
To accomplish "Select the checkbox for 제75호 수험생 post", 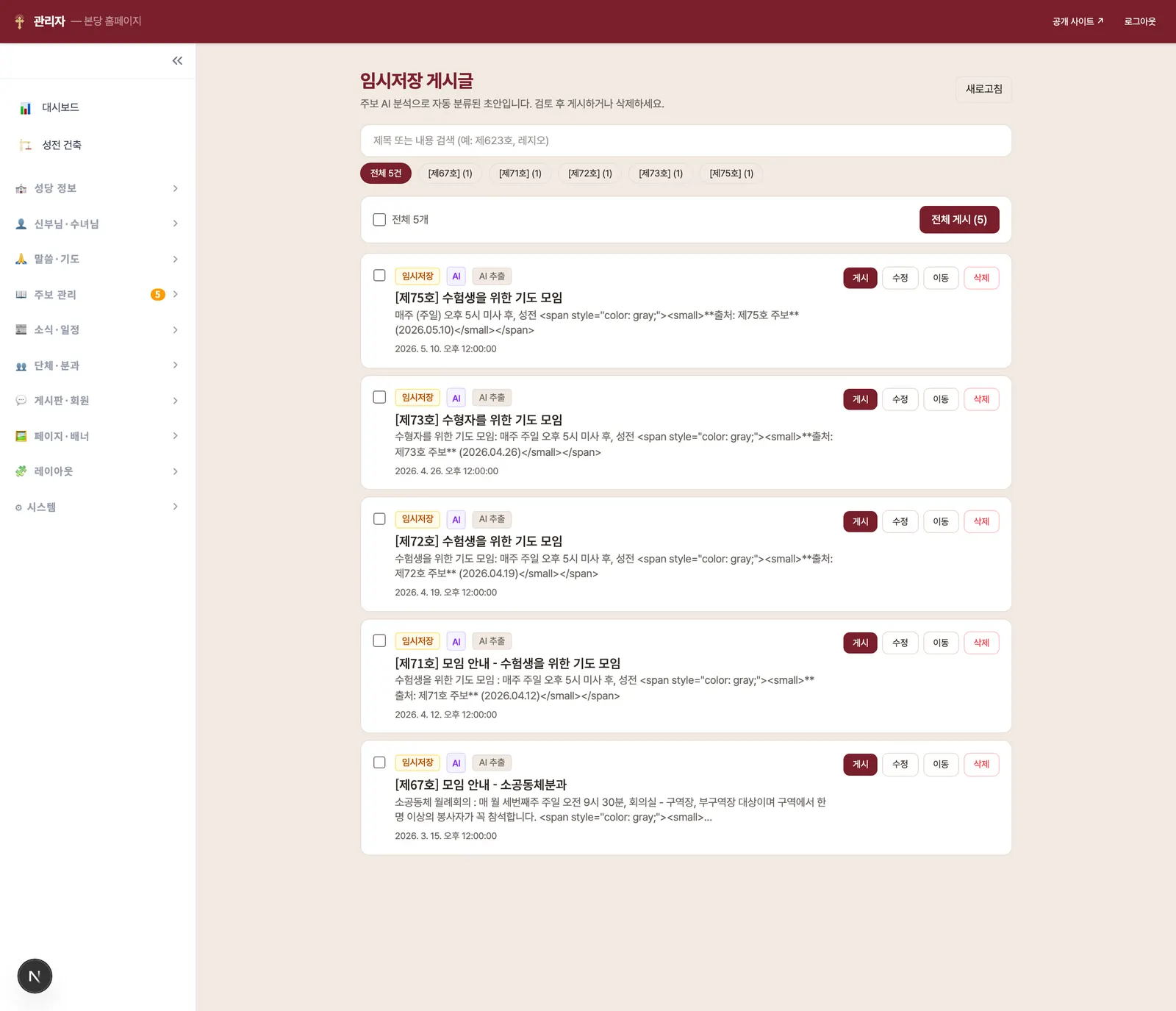I will (379, 276).
